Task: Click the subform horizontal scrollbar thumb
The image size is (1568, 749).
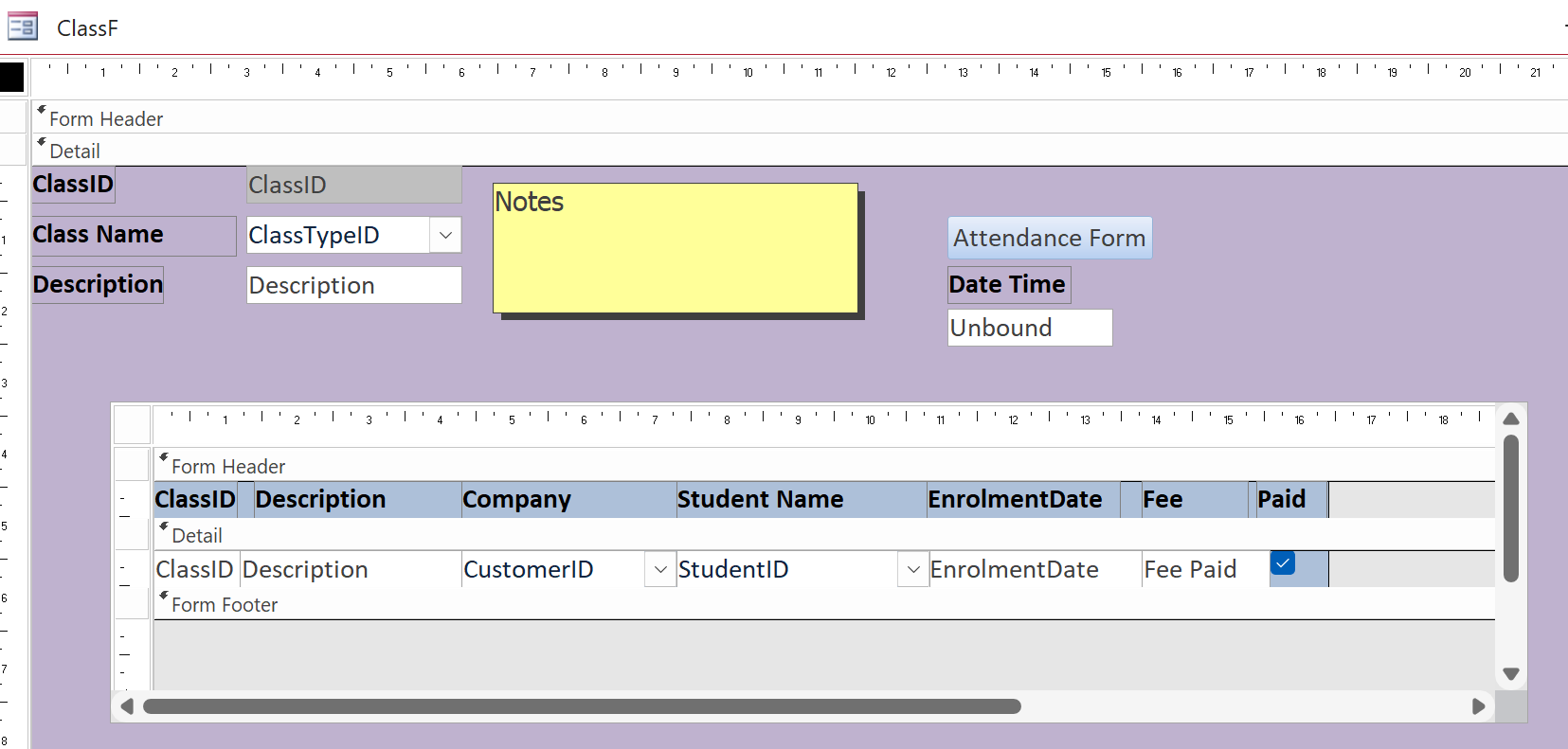Action: (582, 706)
